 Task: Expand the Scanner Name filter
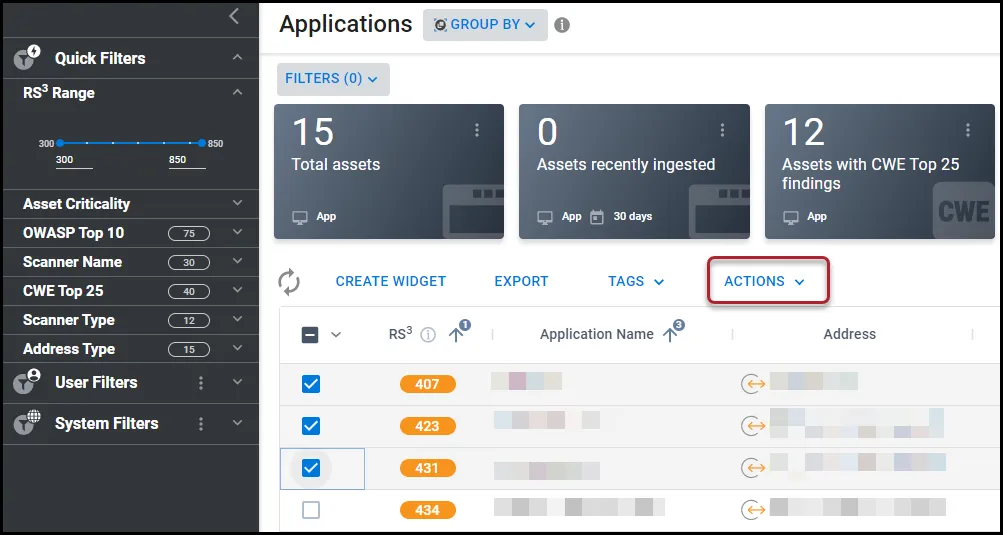pos(237,261)
